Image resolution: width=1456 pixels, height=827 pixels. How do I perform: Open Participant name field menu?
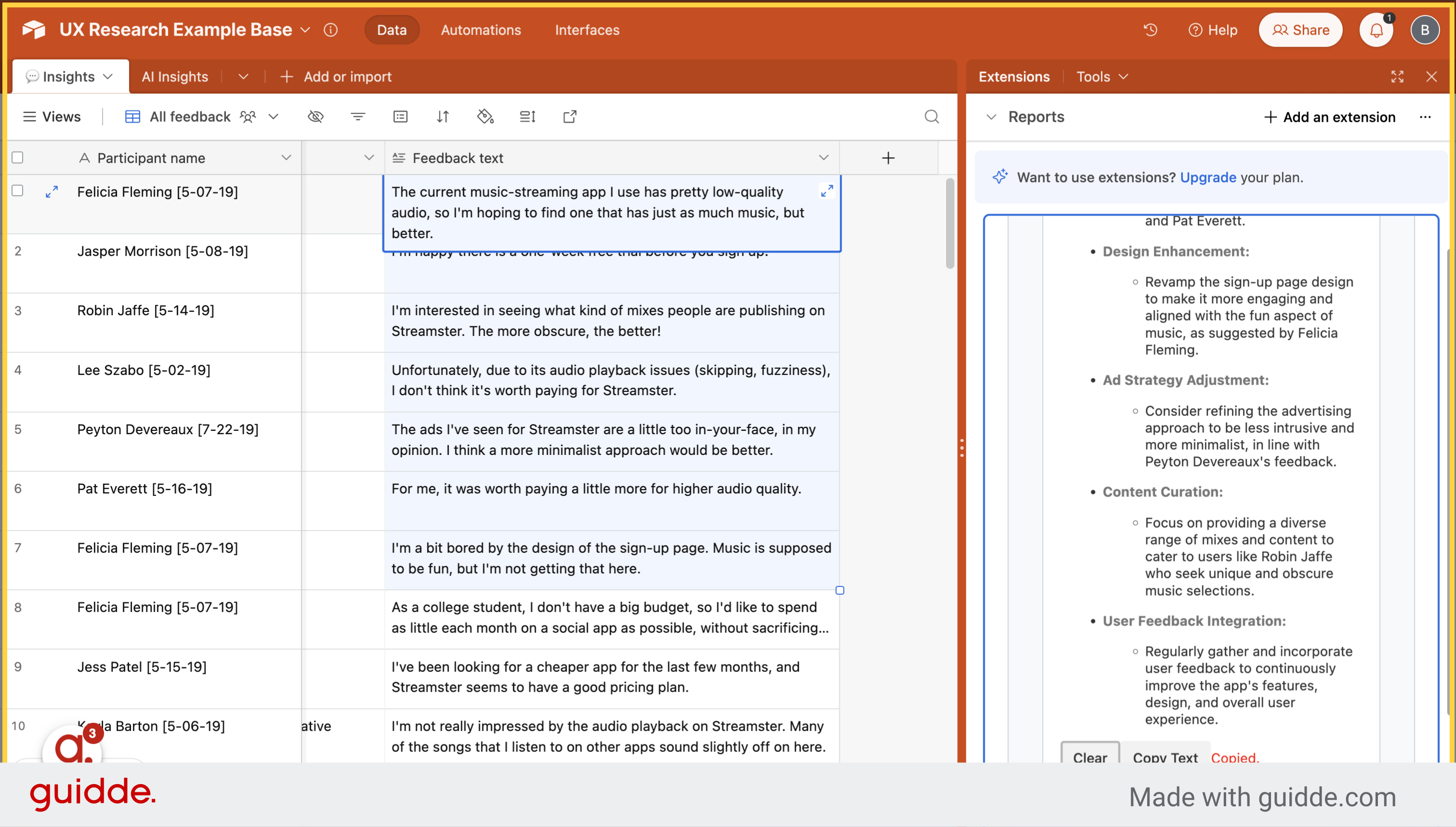[x=286, y=157]
